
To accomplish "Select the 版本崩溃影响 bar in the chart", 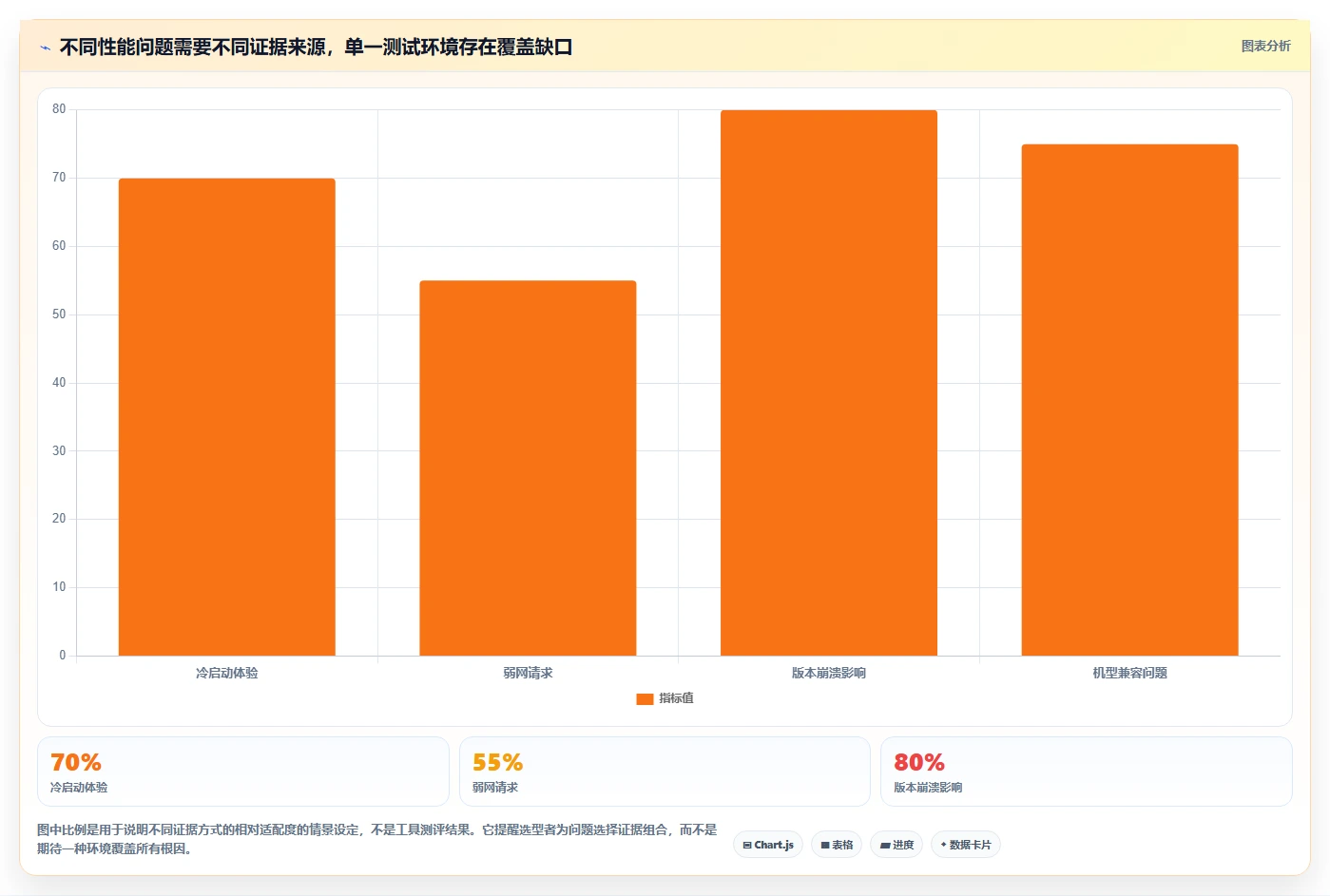I will (829, 383).
